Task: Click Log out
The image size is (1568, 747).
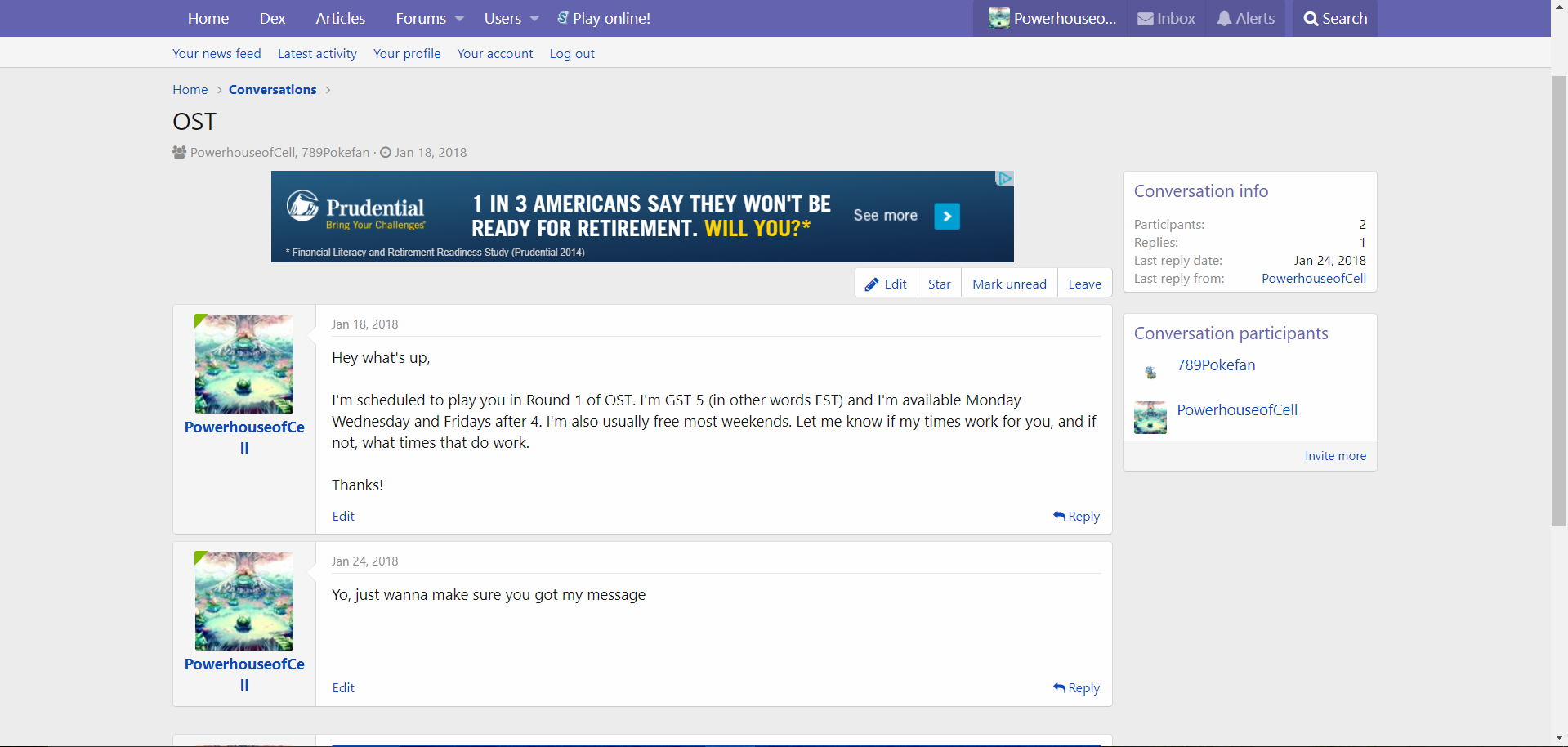Action: pyautogui.click(x=572, y=54)
